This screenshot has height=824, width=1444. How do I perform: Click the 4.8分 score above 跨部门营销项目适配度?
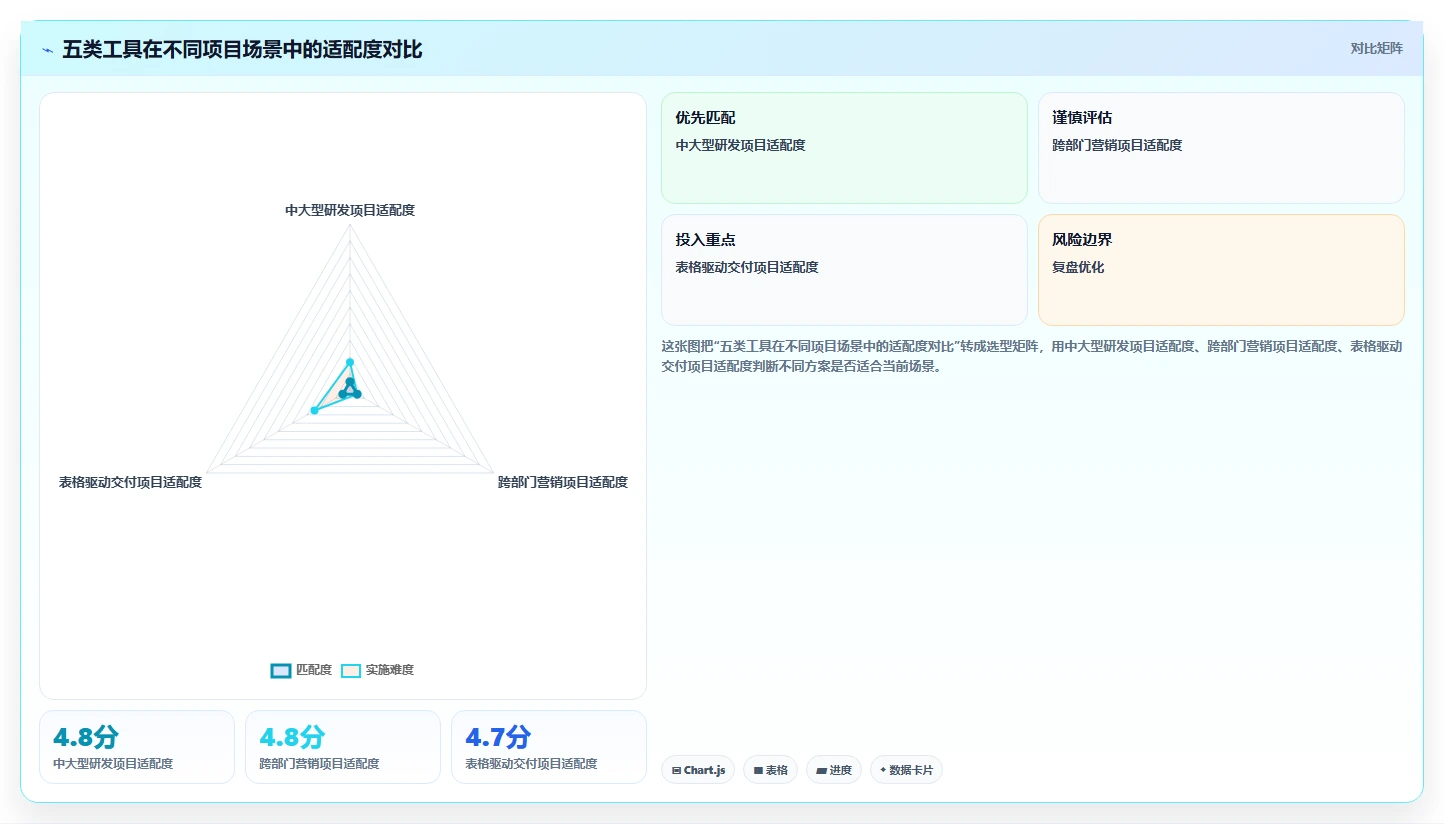click(292, 738)
